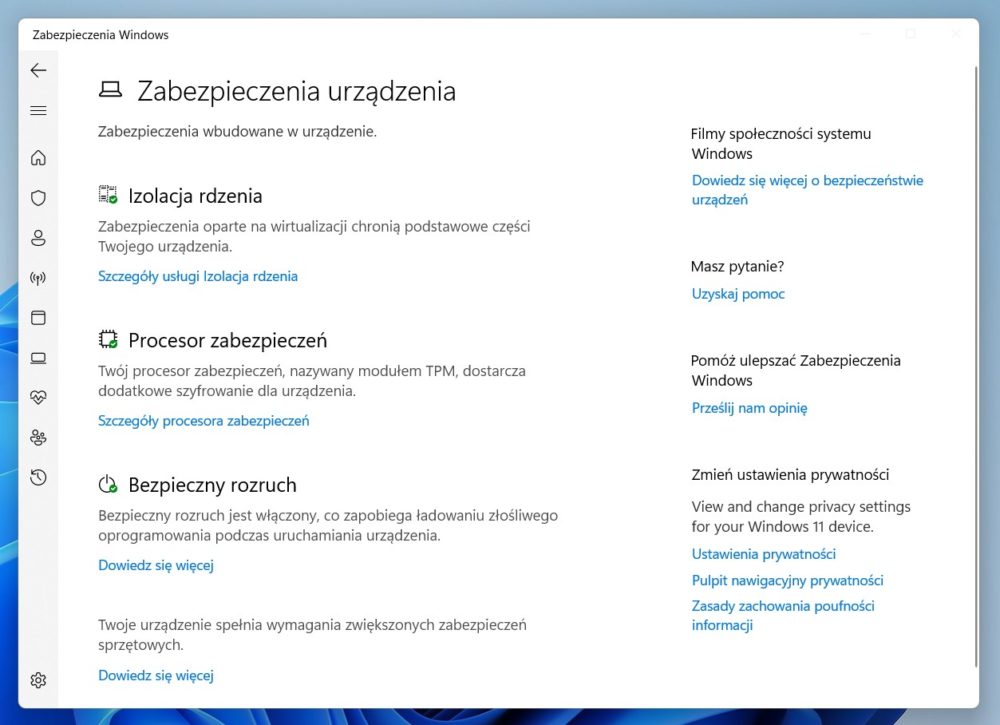Click 'Zabezpieczenia oparte na wirtualizacji' description

[x=314, y=236]
